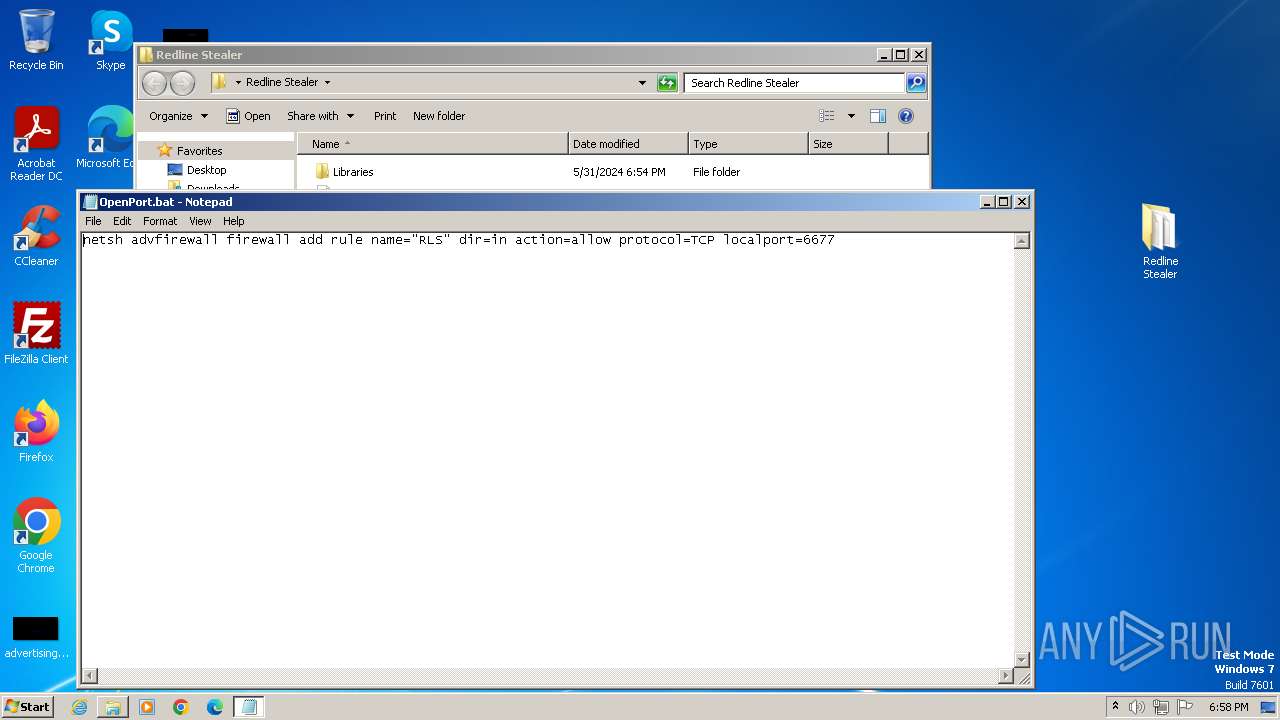
Task: Refresh the Redline Stealer folder view
Action: (667, 83)
